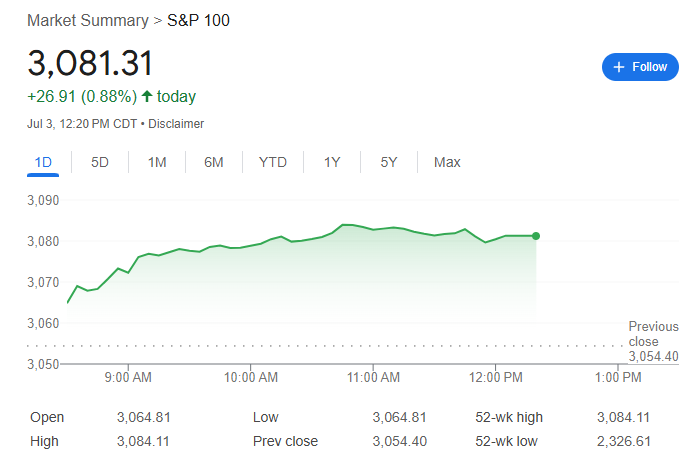688x457 pixels.
Task: Click the S&P 100 breadcrumb title
Action: (x=198, y=21)
